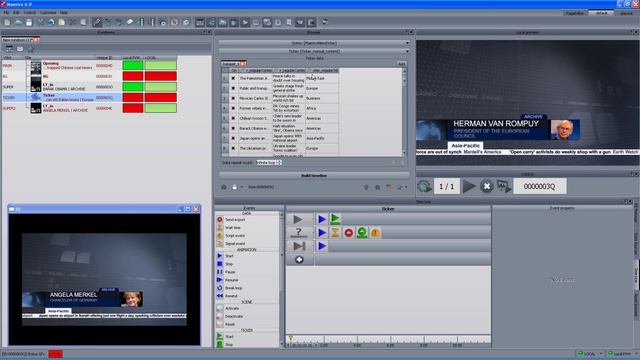Screen dimensions: 640x360
Task: Click the Add button above ticker data table
Action: tap(401, 64)
